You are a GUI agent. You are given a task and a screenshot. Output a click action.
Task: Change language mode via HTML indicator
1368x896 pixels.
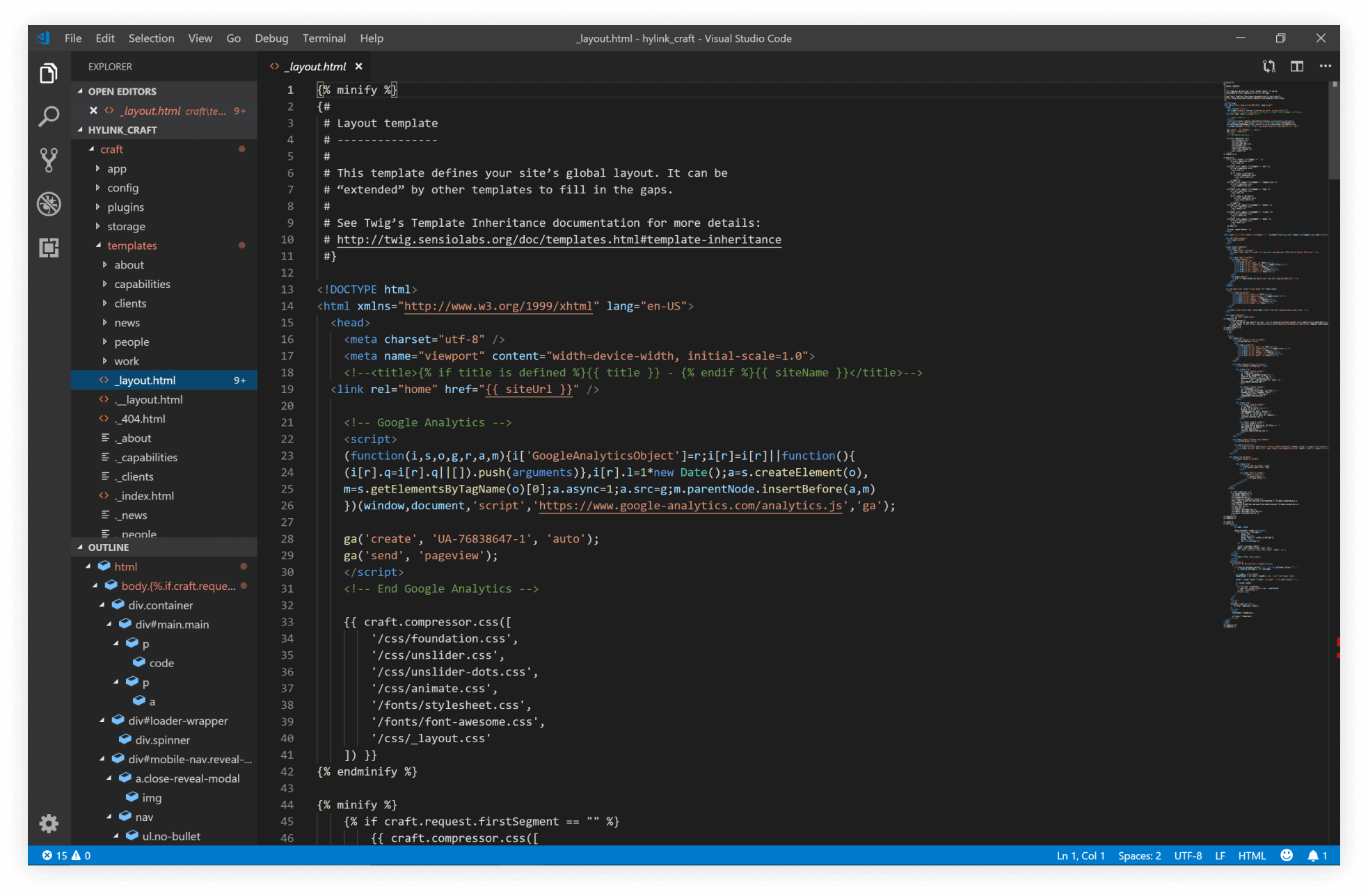(x=1252, y=856)
